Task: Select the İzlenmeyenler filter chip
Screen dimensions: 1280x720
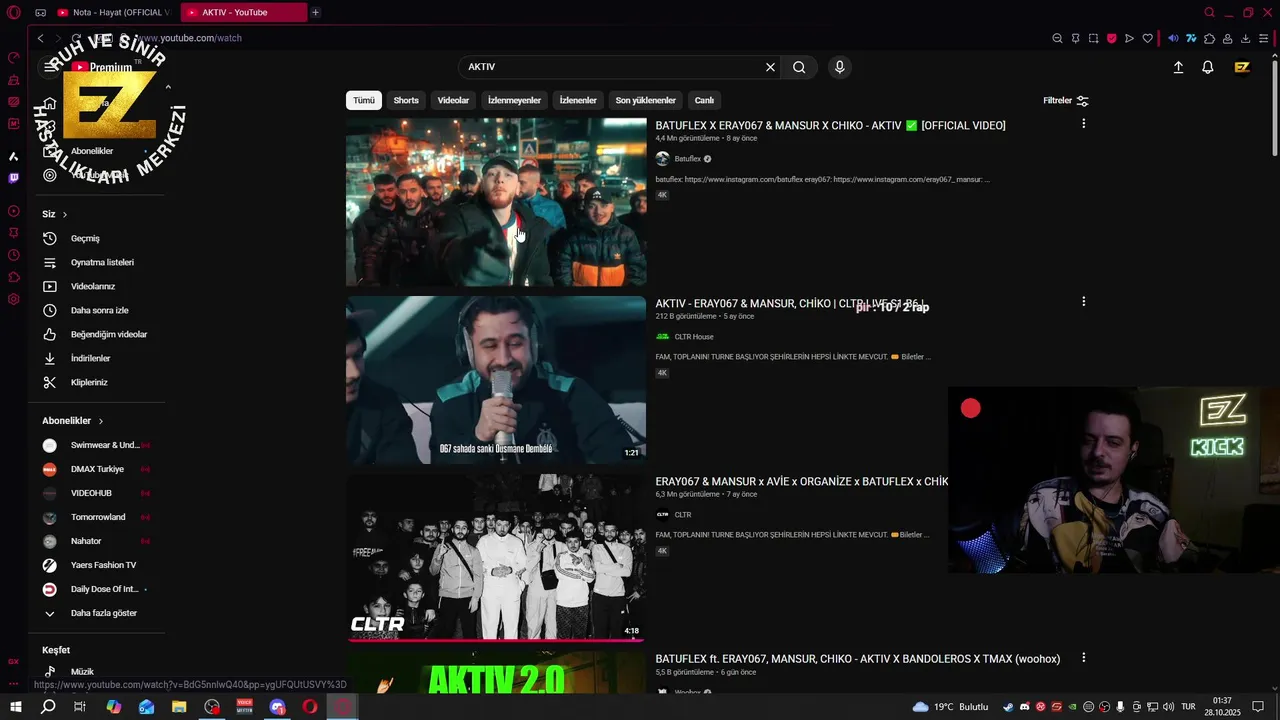Action: [x=514, y=100]
